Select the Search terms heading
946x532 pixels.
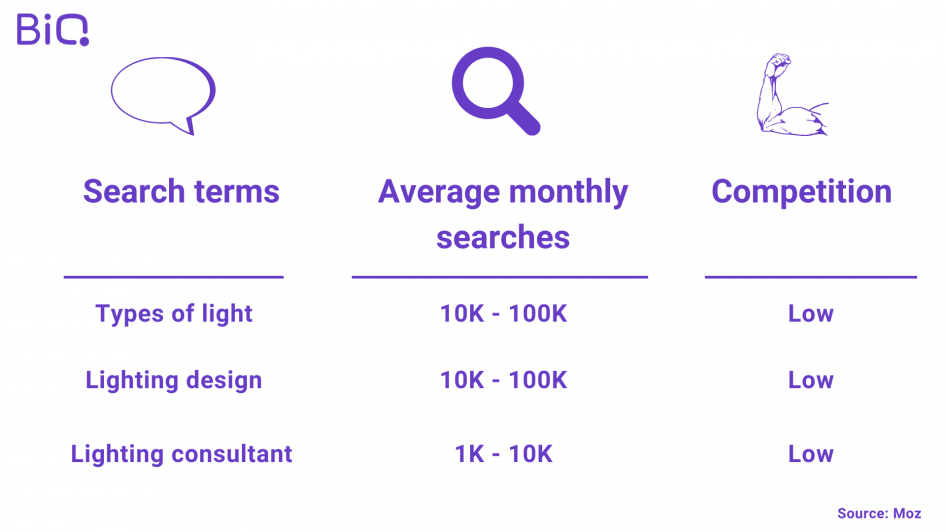[x=181, y=192]
